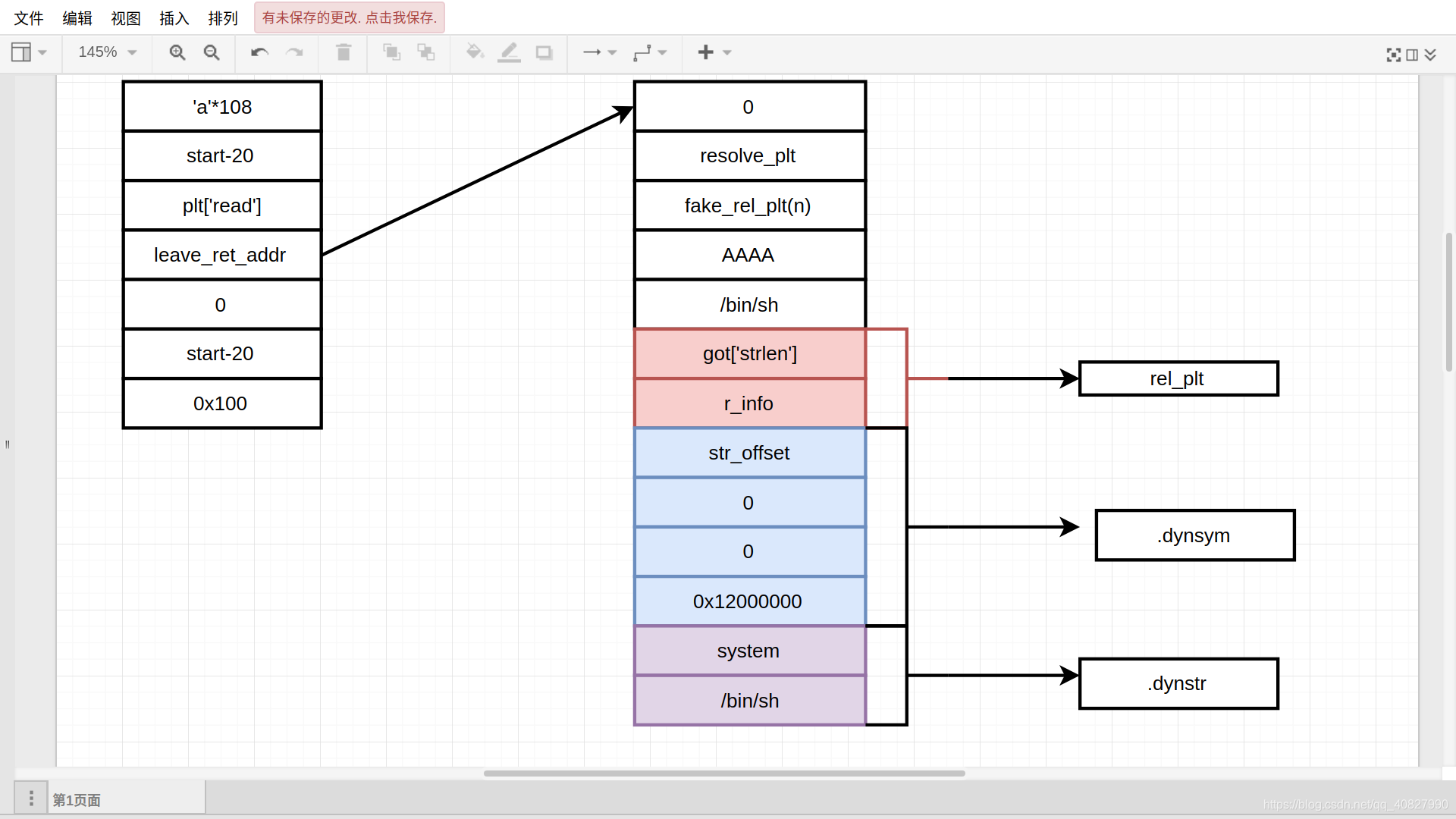Select the got['strlen'] red box

(x=750, y=354)
